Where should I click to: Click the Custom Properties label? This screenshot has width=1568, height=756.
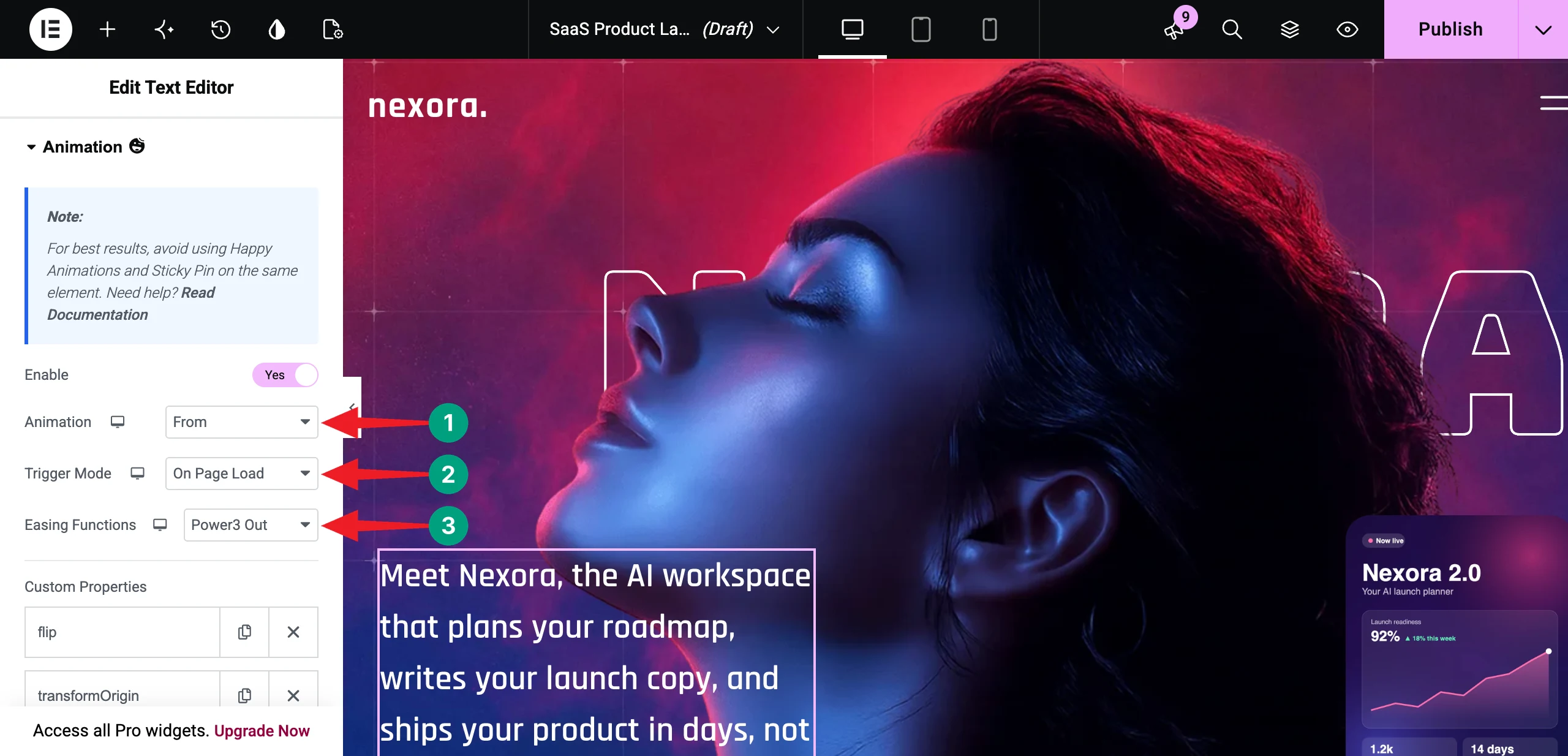pyautogui.click(x=85, y=586)
